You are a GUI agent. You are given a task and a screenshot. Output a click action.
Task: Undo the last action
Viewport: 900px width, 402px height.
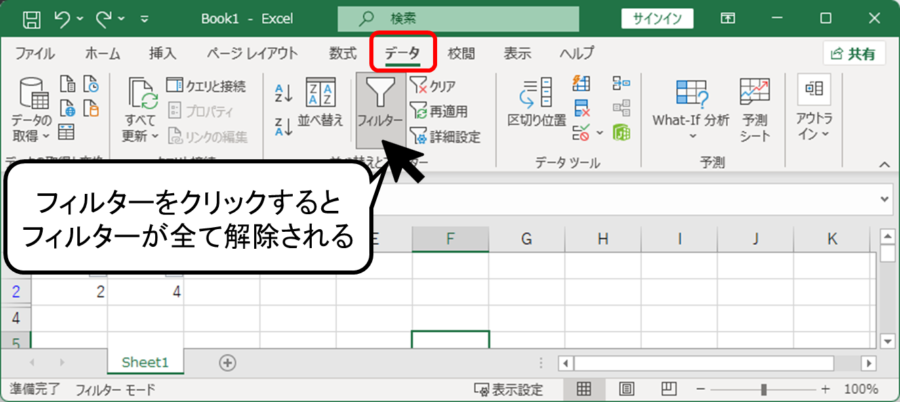tap(63, 19)
